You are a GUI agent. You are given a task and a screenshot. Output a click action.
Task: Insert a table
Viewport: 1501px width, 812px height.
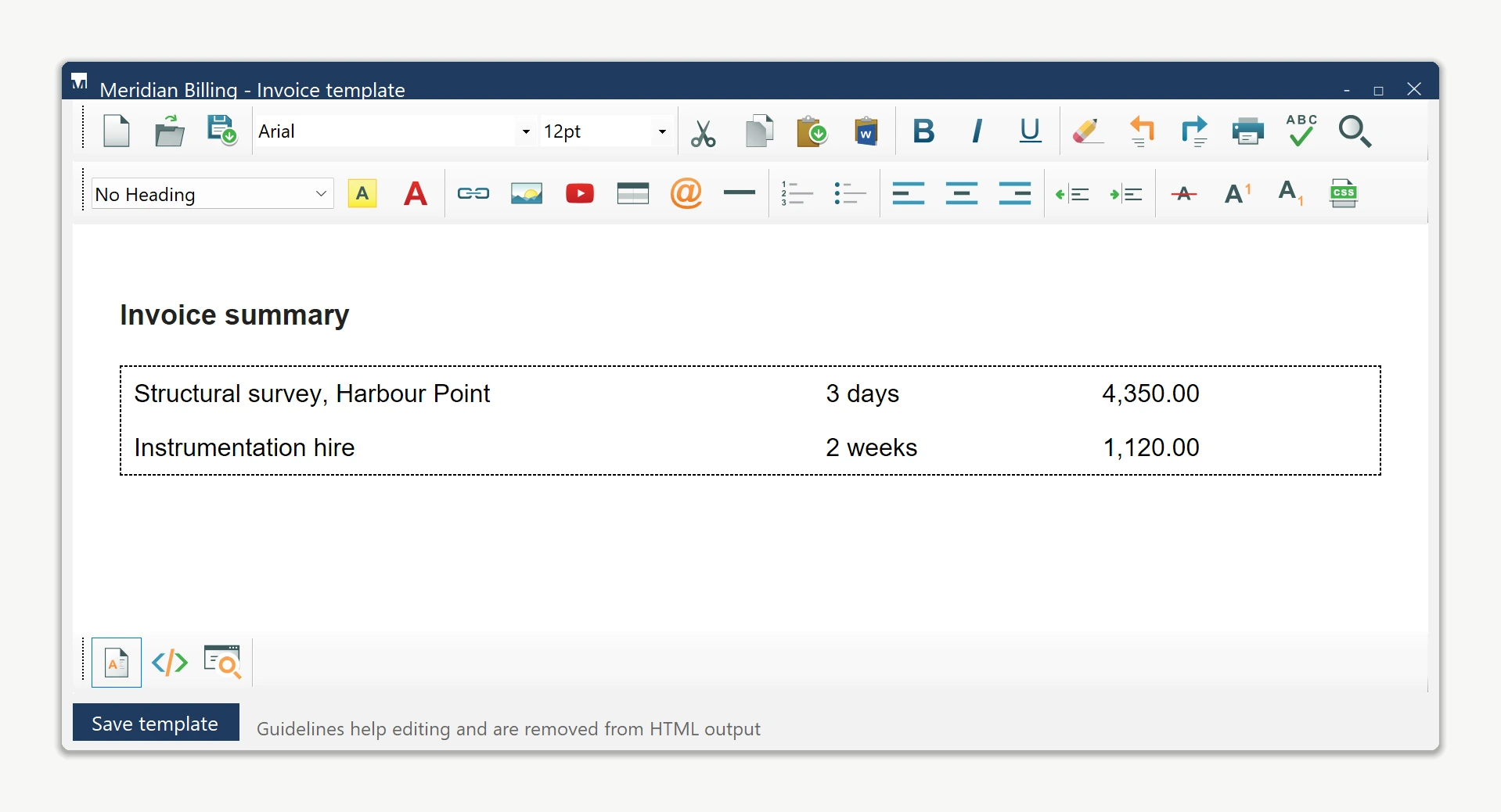point(633,193)
